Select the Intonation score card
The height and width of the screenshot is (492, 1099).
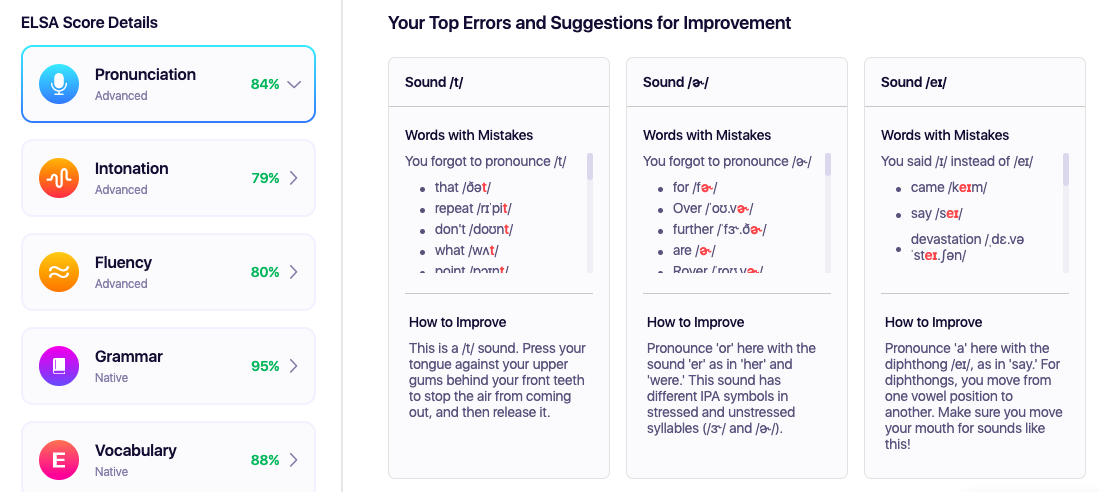(168, 178)
